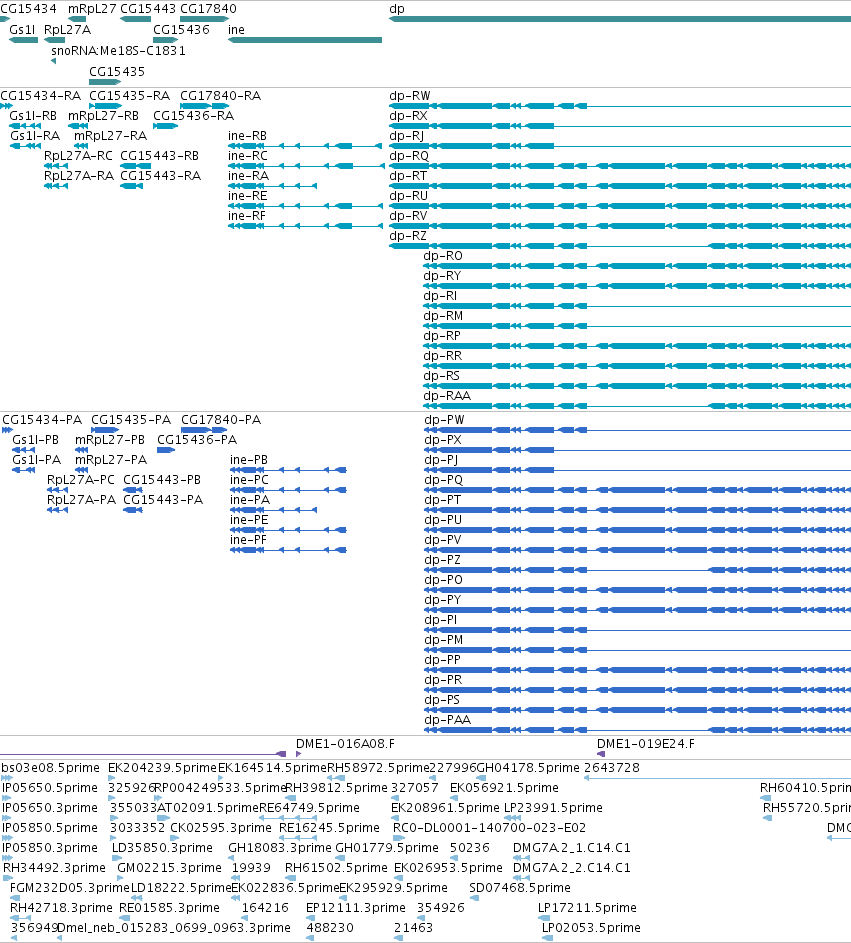Viewport: 851px width, 943px height.
Task: Click EST SD07468.5prime label
Action: [x=520, y=888]
